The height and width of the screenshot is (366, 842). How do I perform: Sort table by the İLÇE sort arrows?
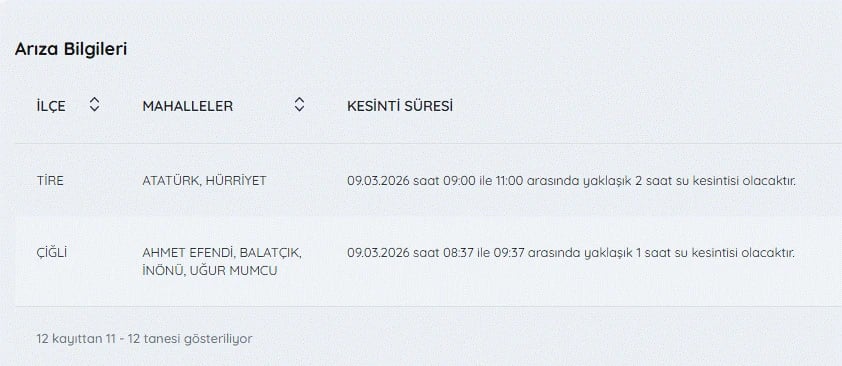(x=94, y=104)
